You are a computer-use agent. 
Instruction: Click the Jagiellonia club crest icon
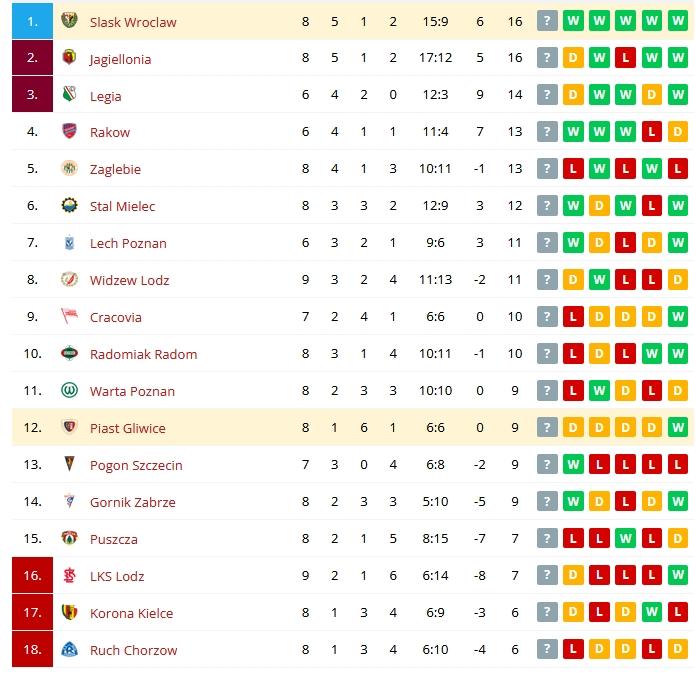(x=69, y=57)
